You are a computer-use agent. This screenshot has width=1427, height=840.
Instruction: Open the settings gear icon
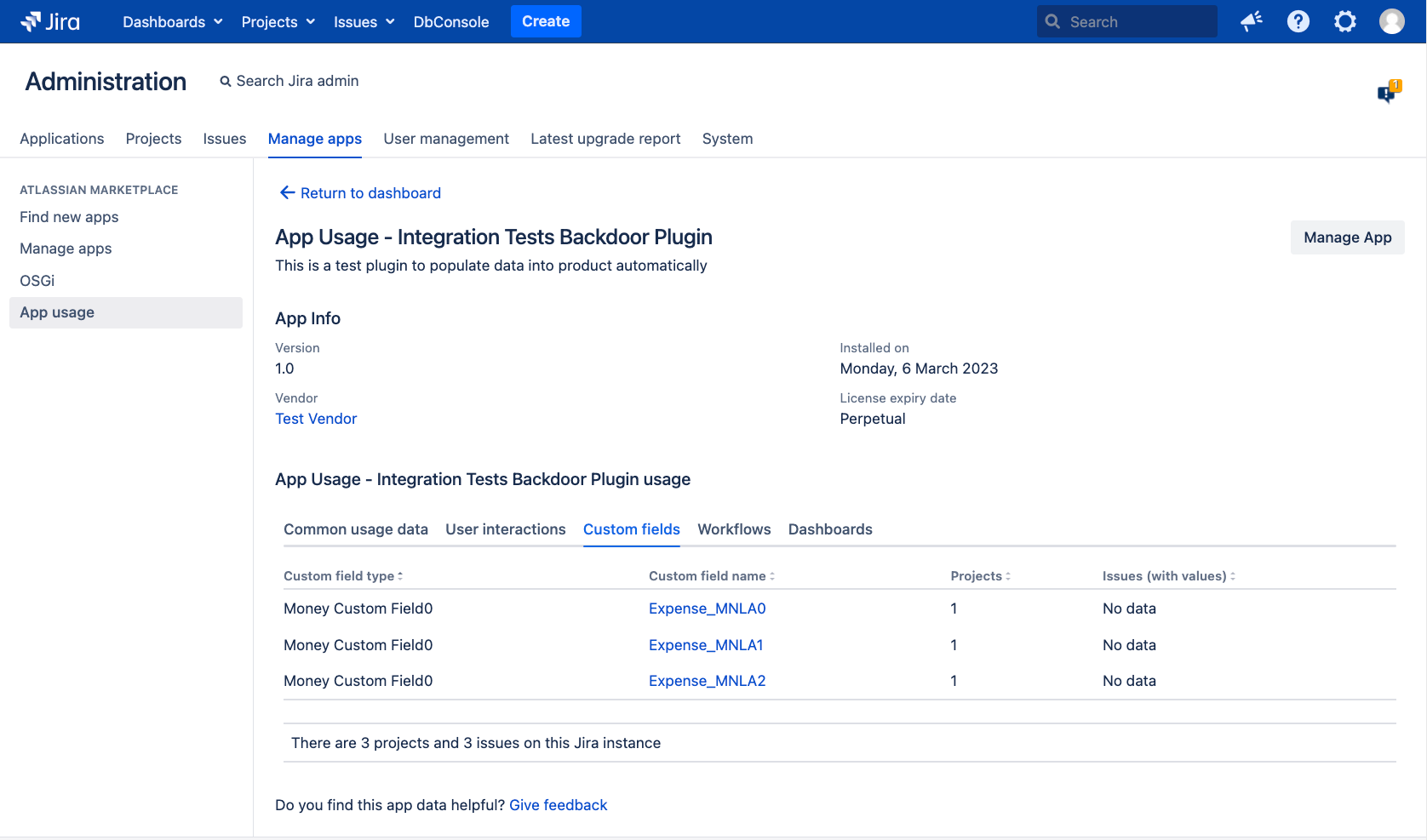pyautogui.click(x=1344, y=21)
